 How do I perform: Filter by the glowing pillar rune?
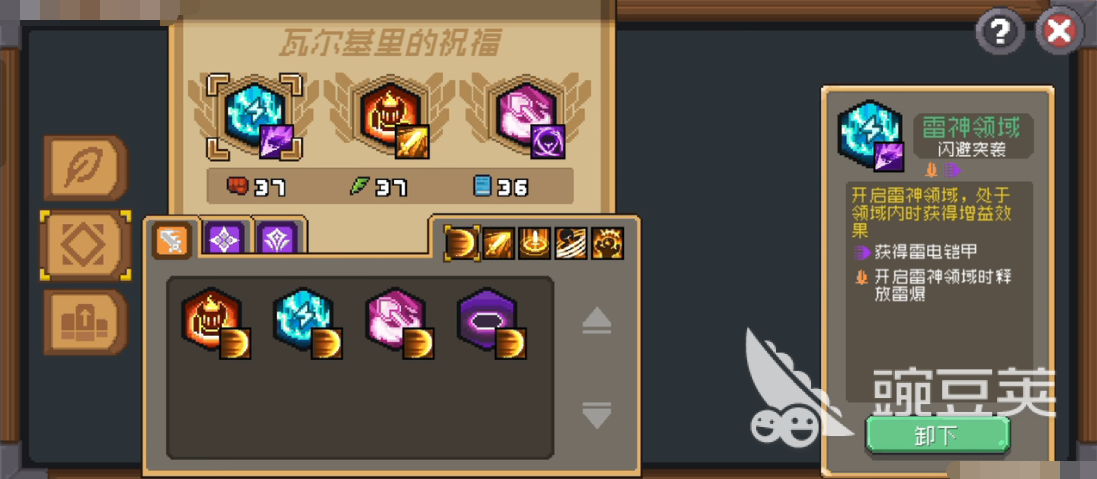click(x=535, y=243)
